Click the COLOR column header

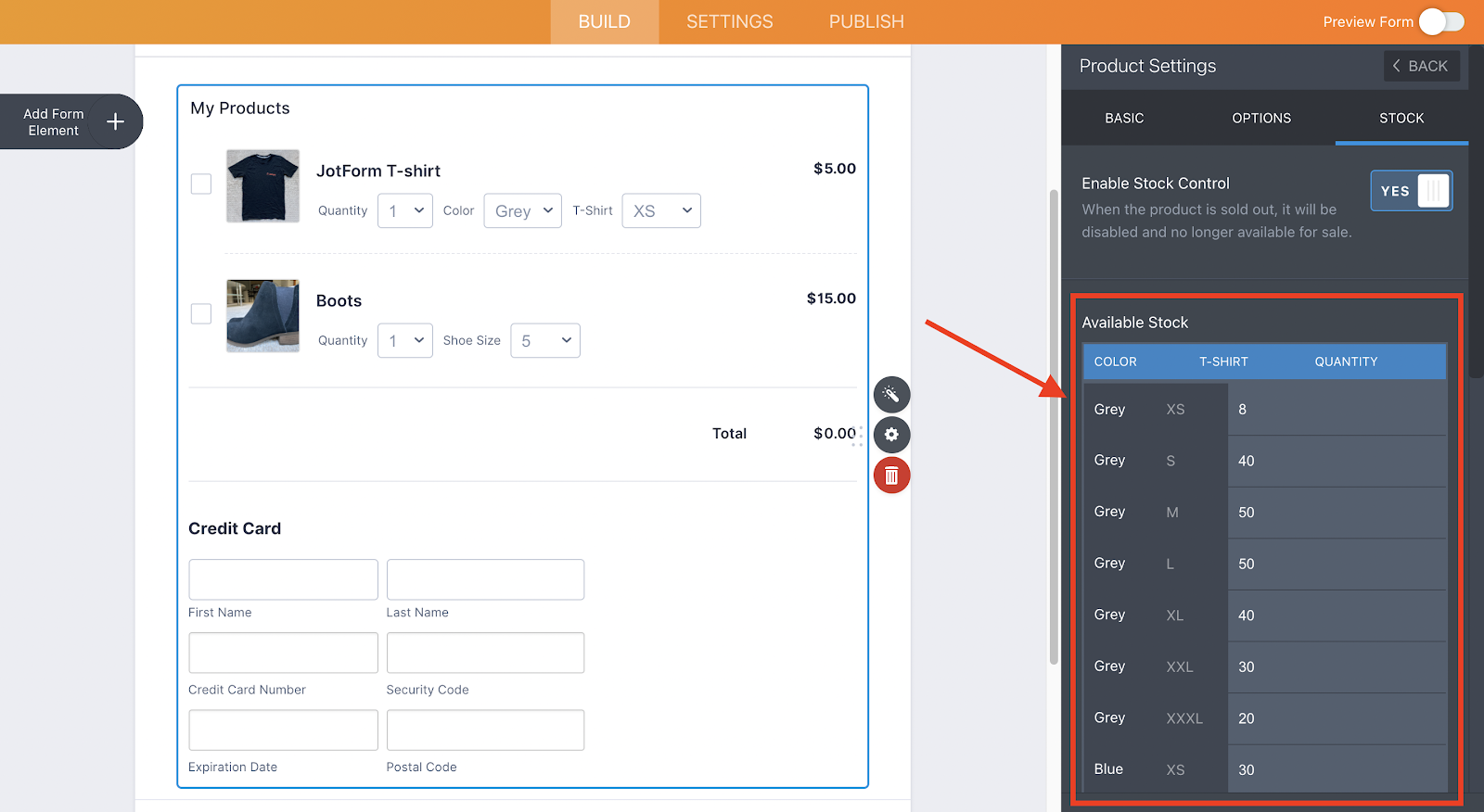(x=1115, y=362)
